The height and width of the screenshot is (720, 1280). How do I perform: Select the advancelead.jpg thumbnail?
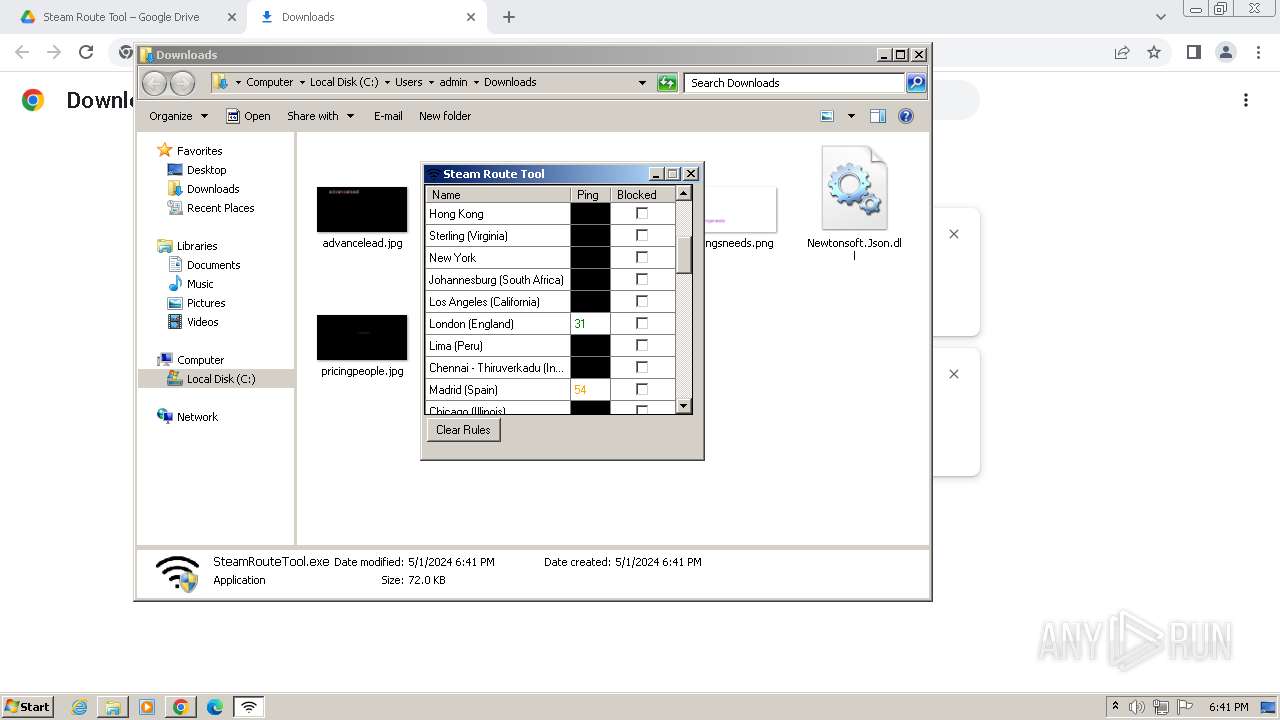[x=362, y=210]
